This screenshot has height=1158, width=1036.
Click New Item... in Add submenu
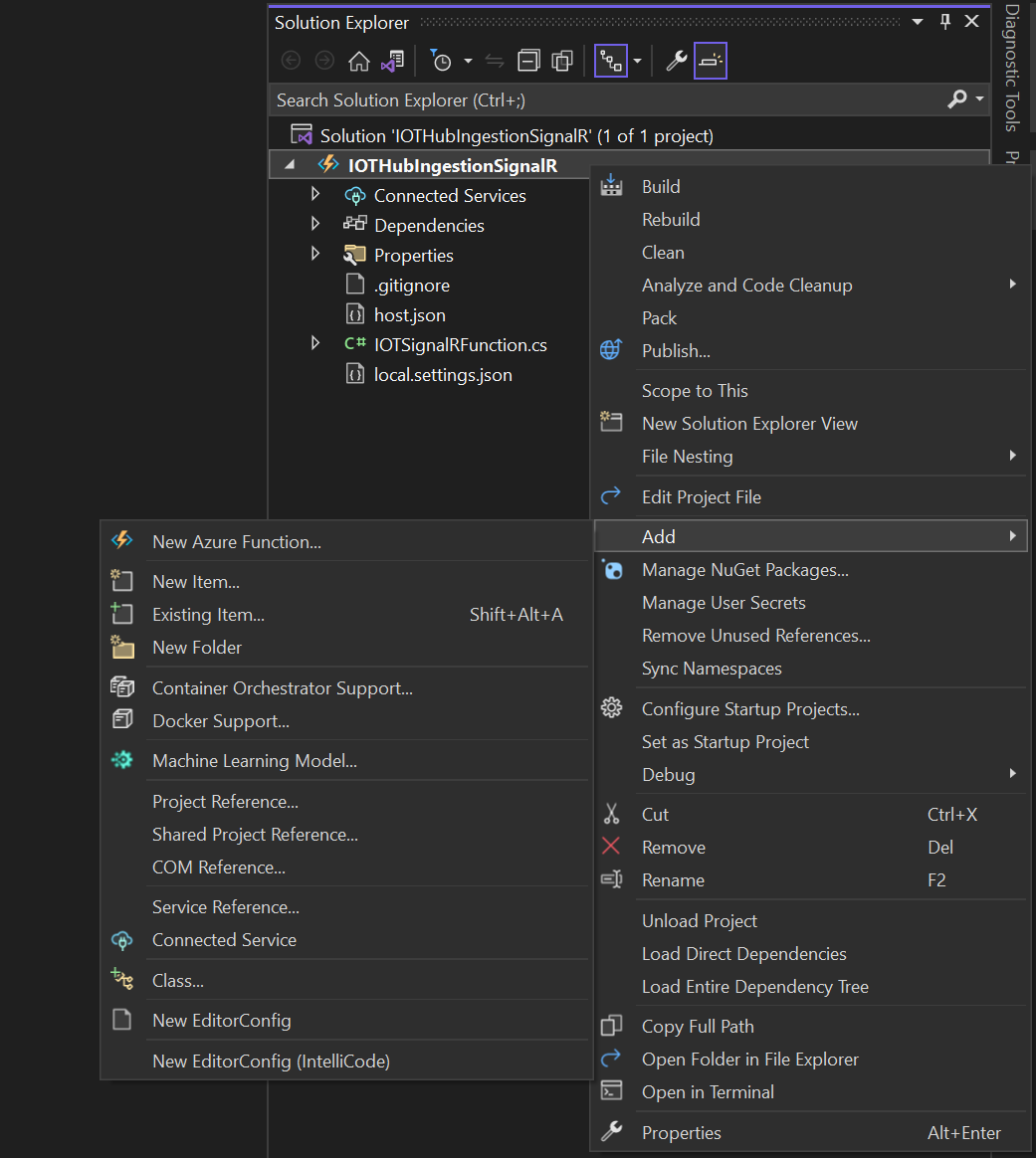tap(346, 582)
